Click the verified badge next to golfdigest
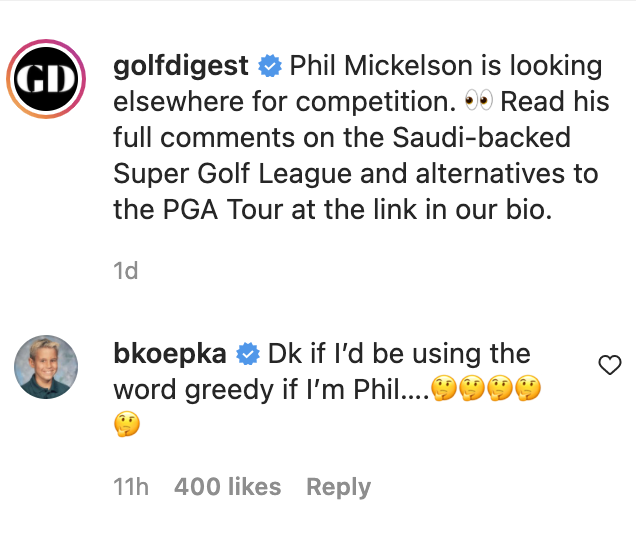This screenshot has height=537, width=636. tap(269, 68)
